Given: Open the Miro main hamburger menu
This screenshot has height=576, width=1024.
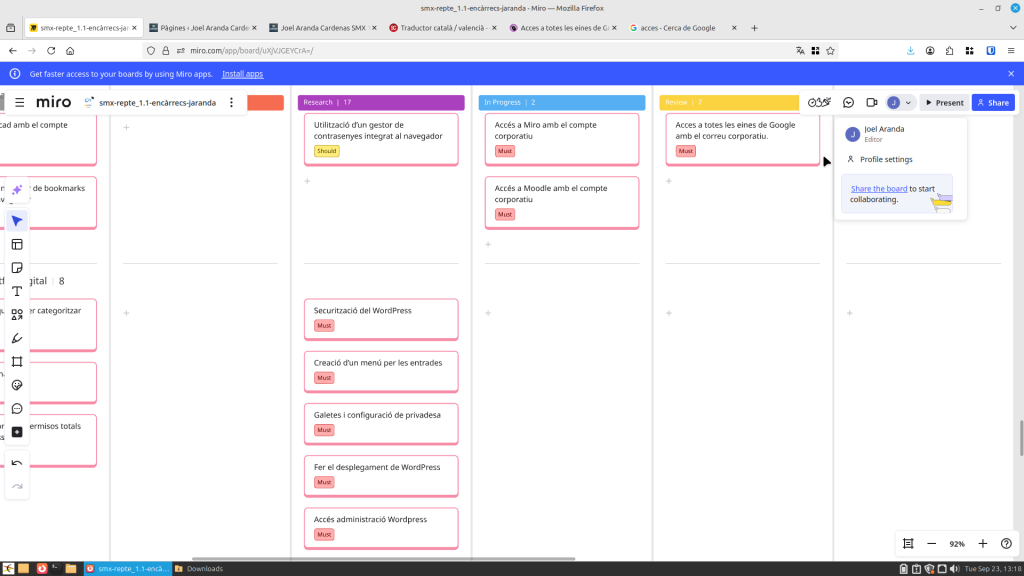Looking at the screenshot, I should pyautogui.click(x=19, y=102).
